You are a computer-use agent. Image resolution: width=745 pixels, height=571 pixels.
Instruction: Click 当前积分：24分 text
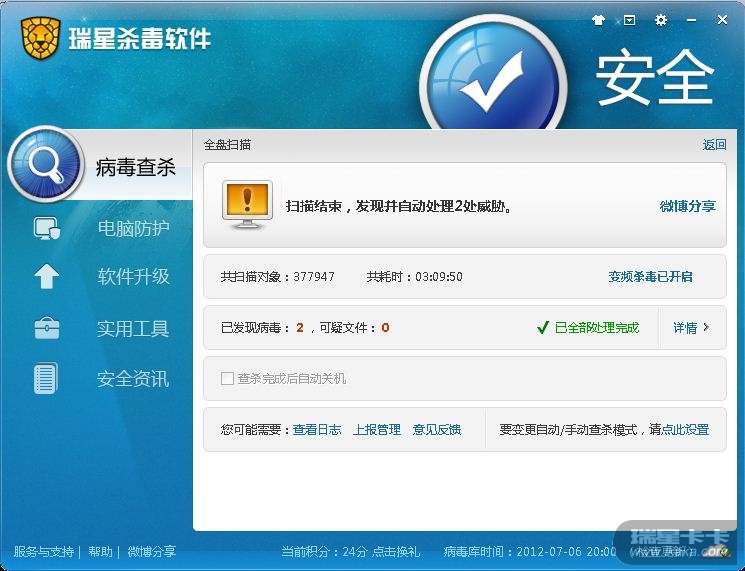324,552
